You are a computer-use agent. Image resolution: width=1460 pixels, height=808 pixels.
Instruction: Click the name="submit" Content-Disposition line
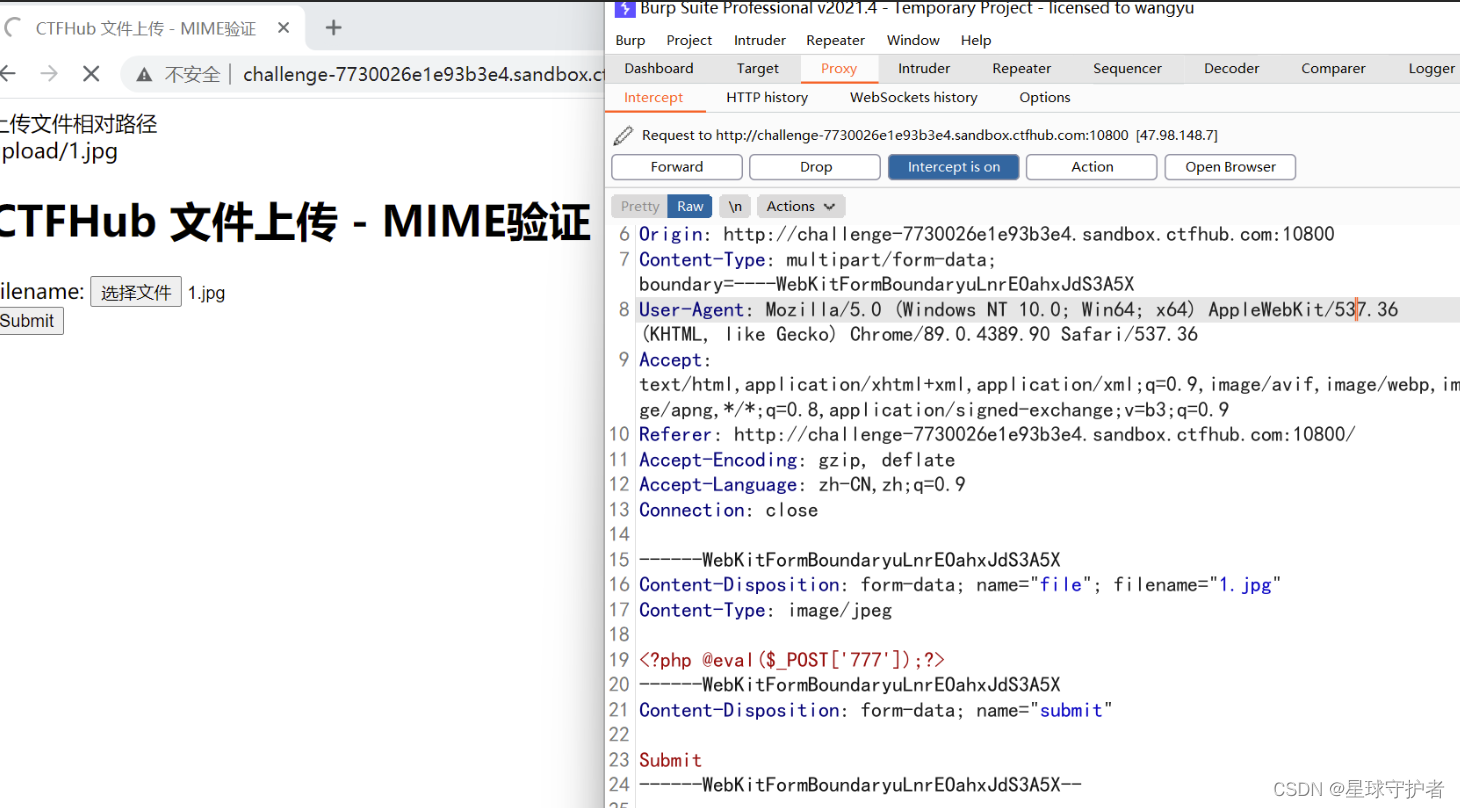click(875, 710)
